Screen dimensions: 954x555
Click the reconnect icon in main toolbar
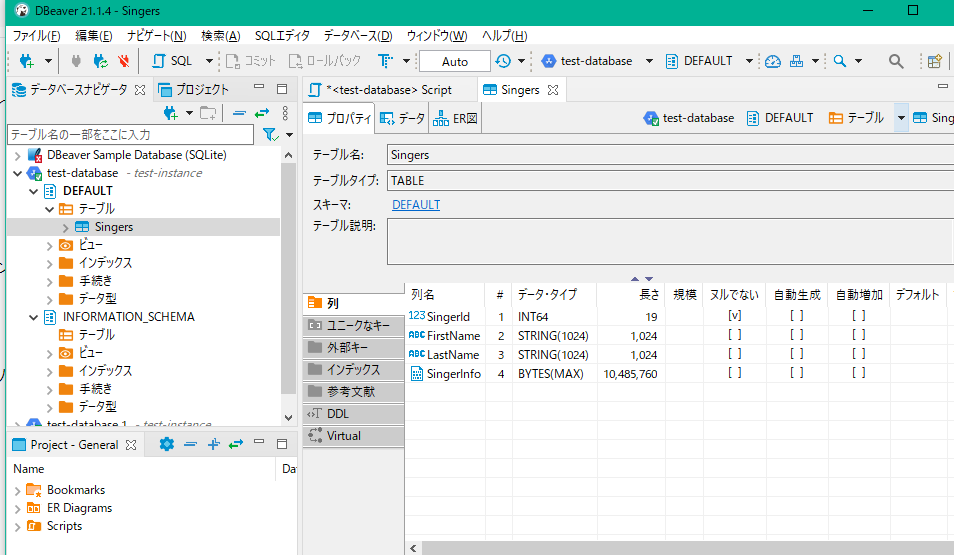100,61
